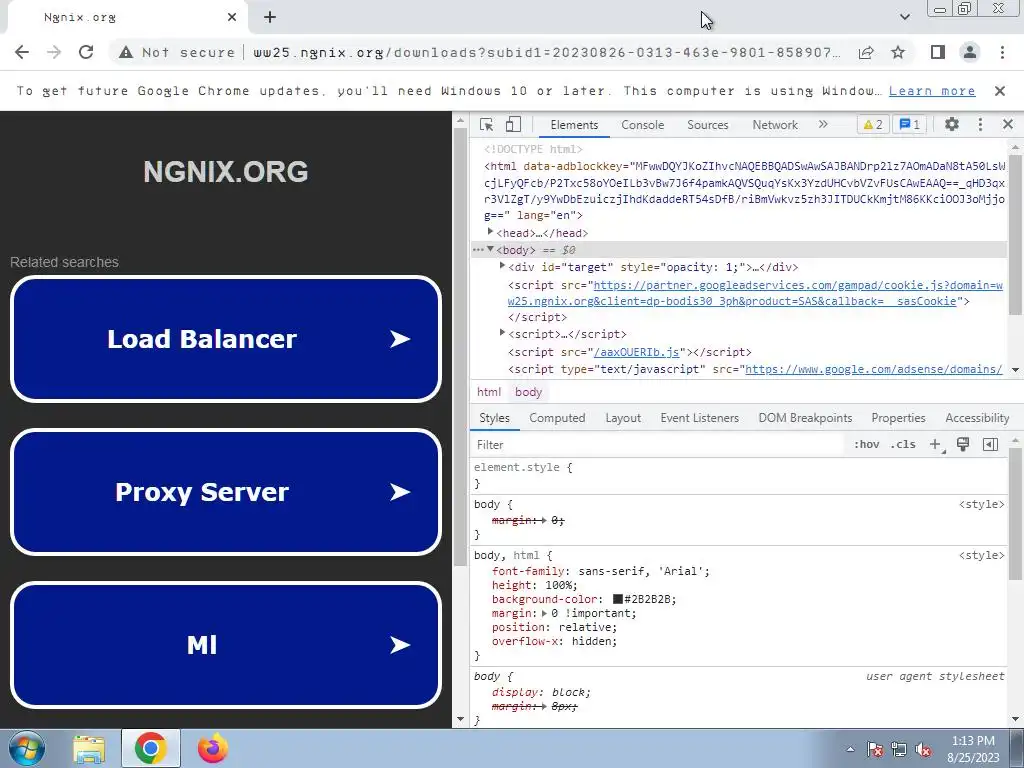Click the Load Balancer search button

(x=226, y=339)
